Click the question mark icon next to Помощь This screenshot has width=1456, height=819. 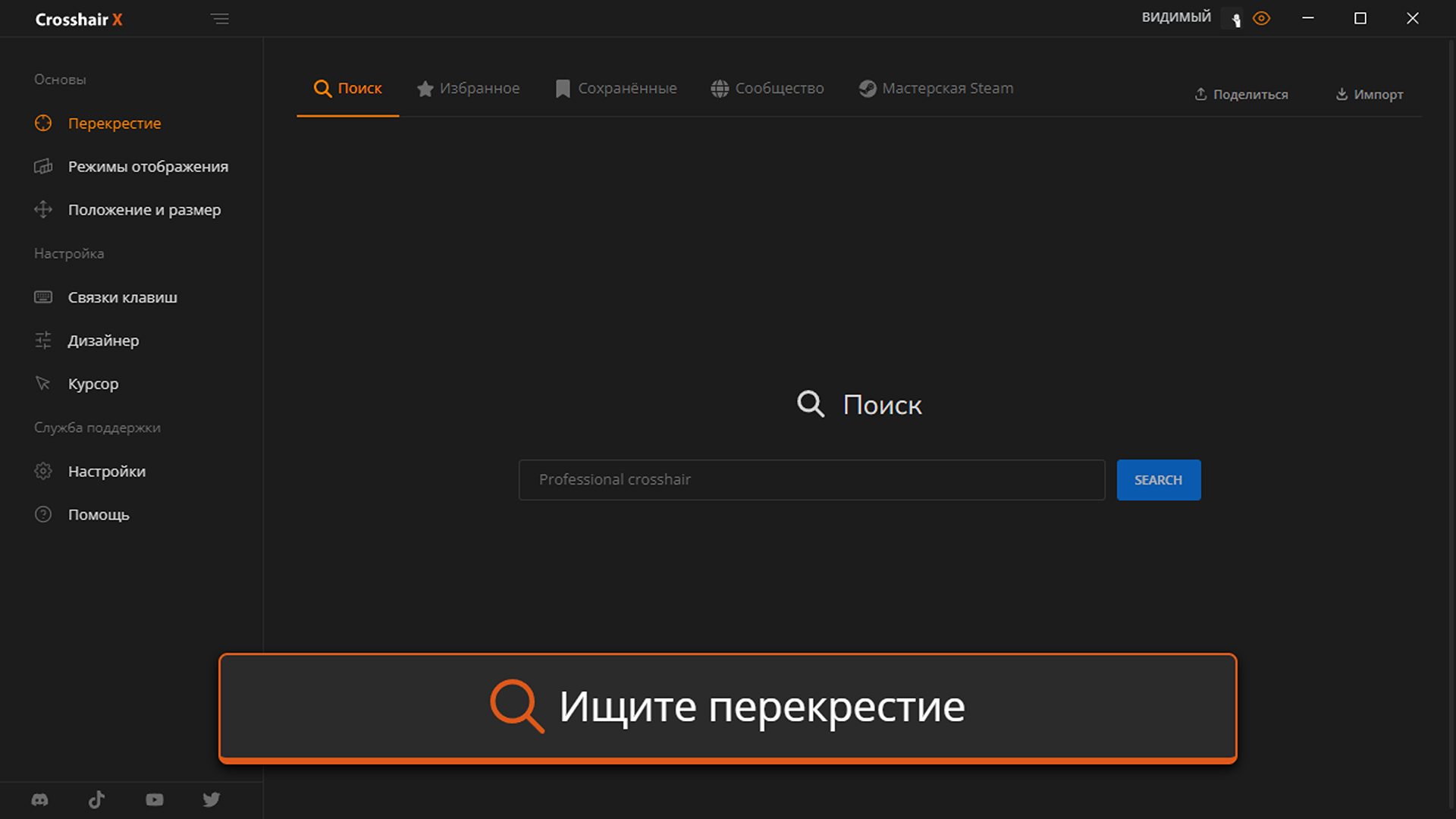tap(43, 514)
